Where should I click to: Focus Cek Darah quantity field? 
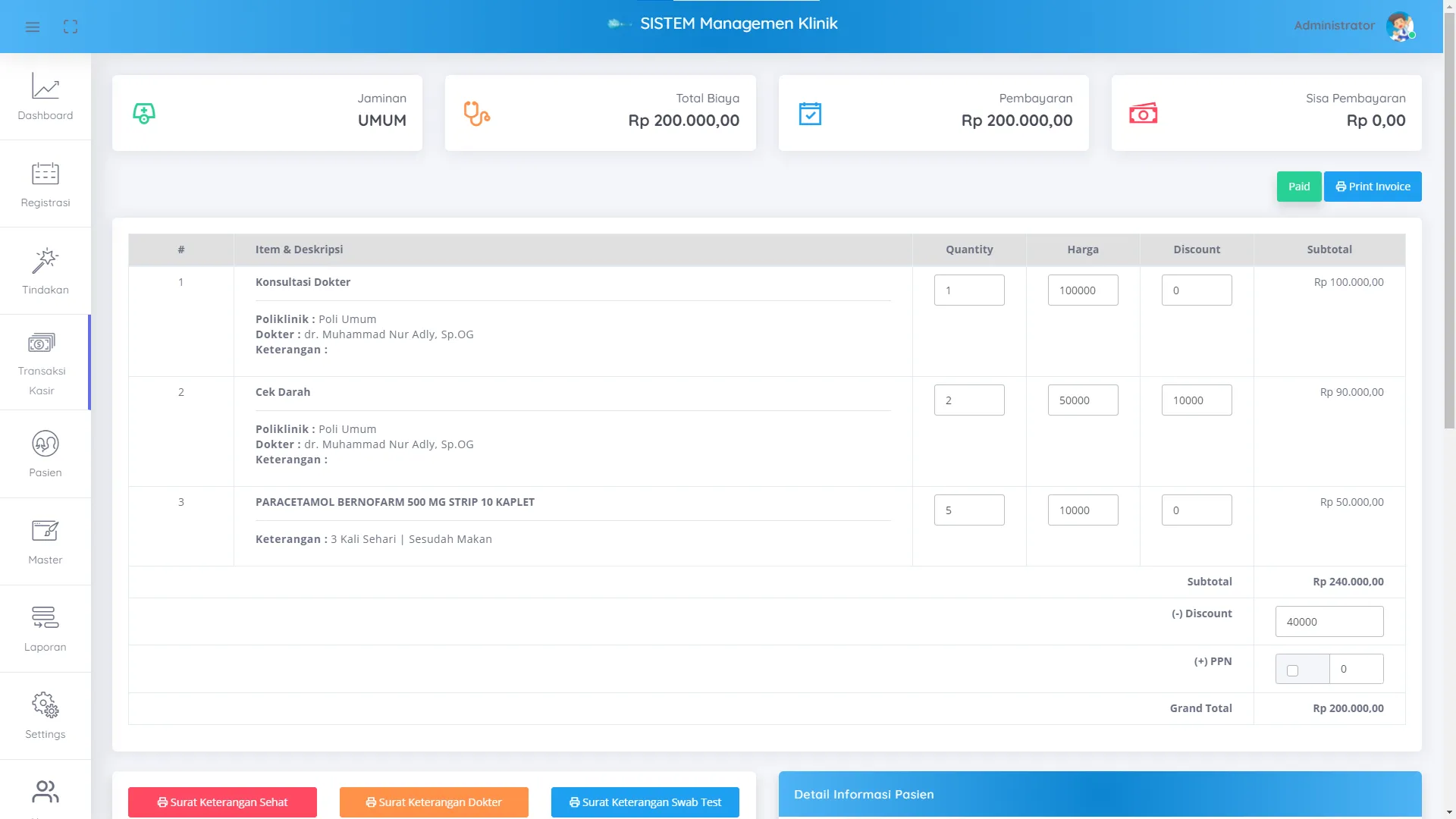pos(969,400)
